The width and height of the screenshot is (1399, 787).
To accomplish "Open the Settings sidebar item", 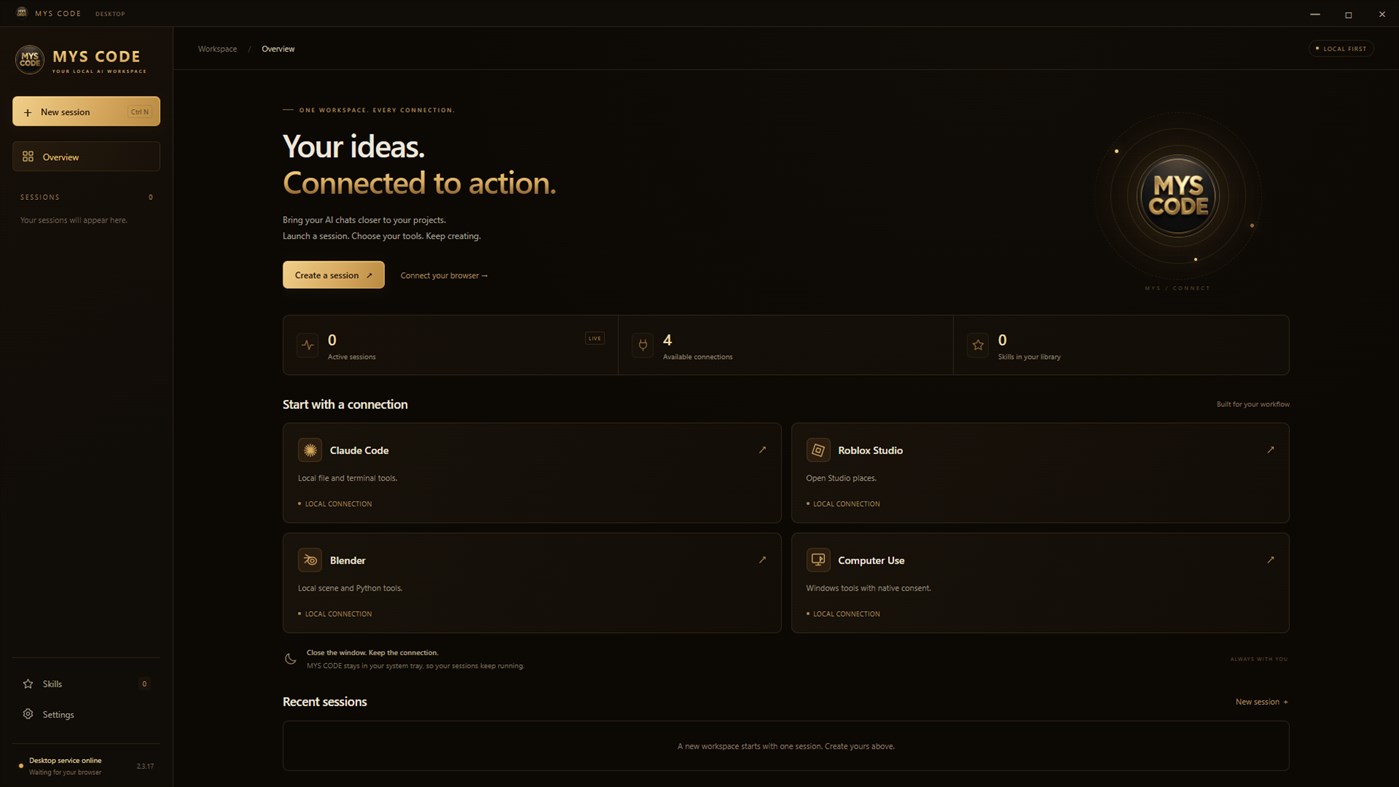I will click(x=86, y=714).
